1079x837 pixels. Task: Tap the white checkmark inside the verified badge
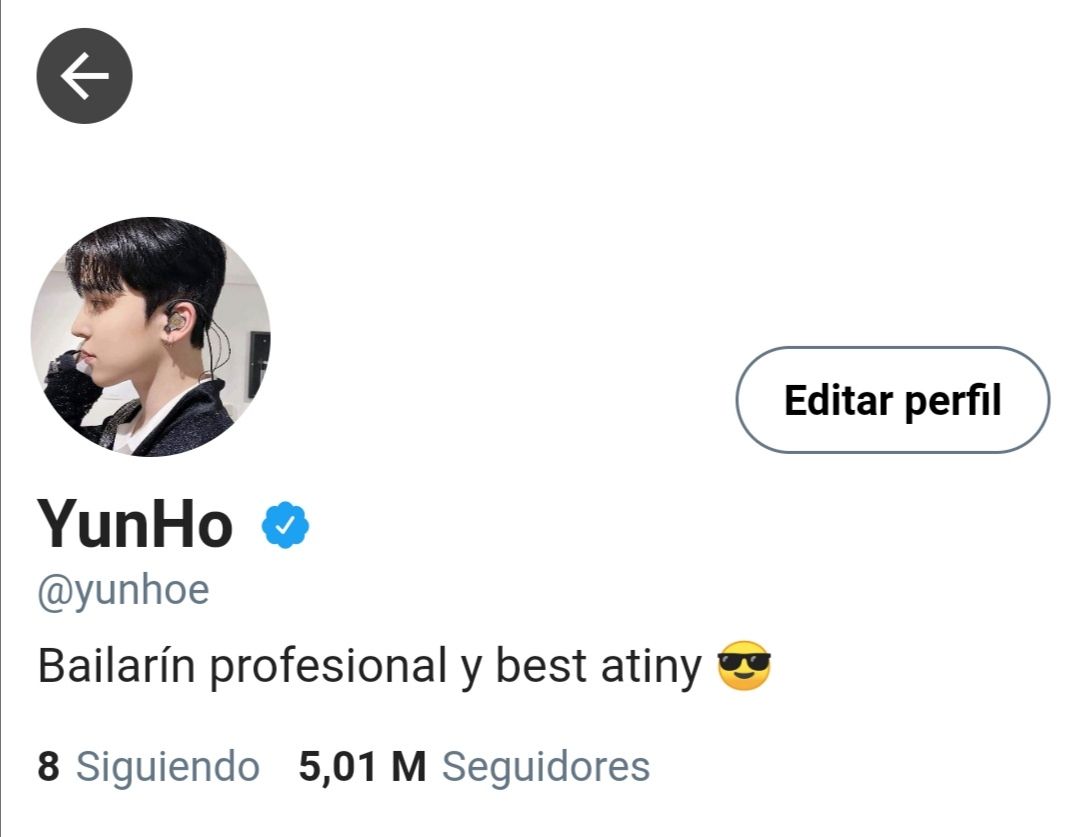coord(286,526)
